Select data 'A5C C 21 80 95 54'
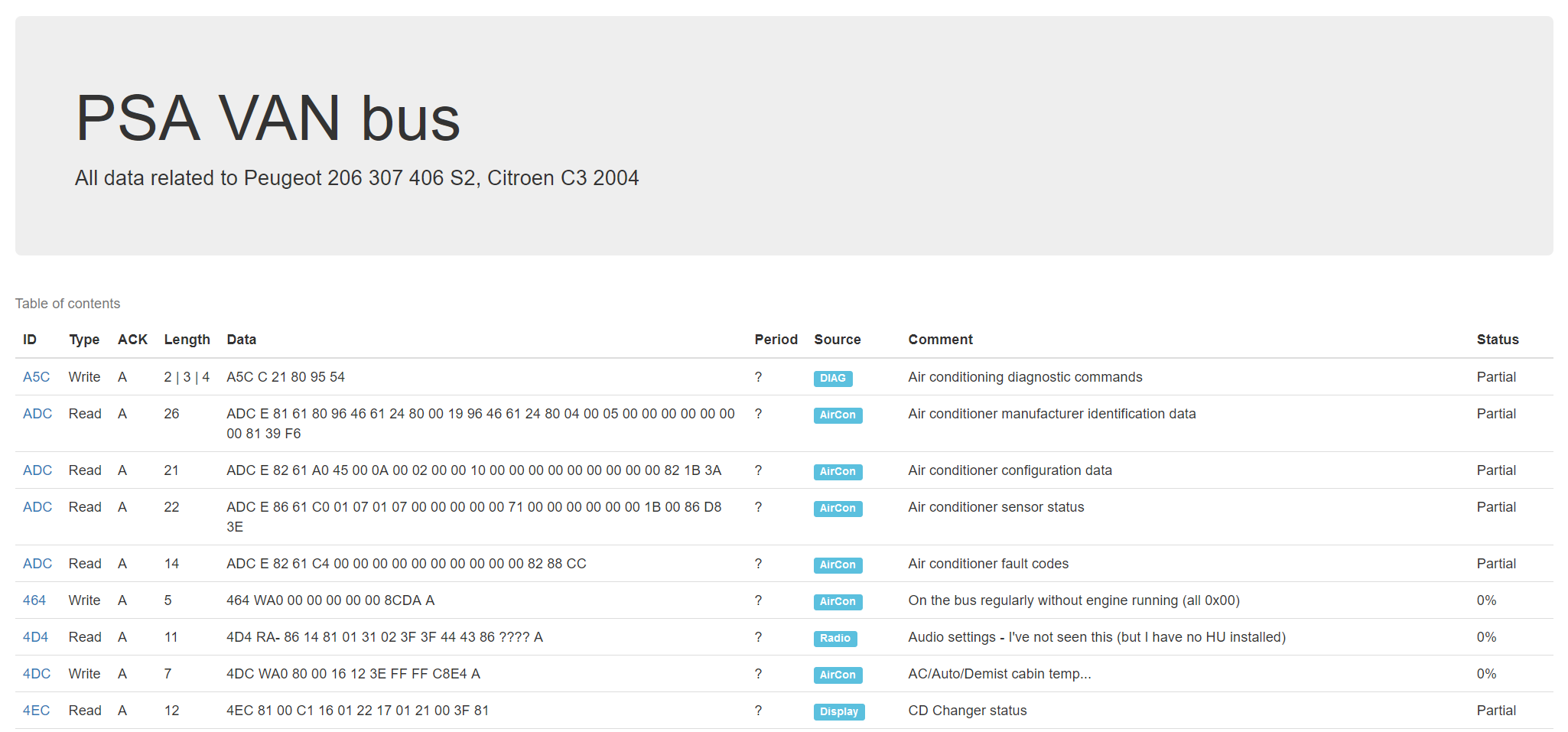Screen dimensions: 1568x732 click(286, 377)
